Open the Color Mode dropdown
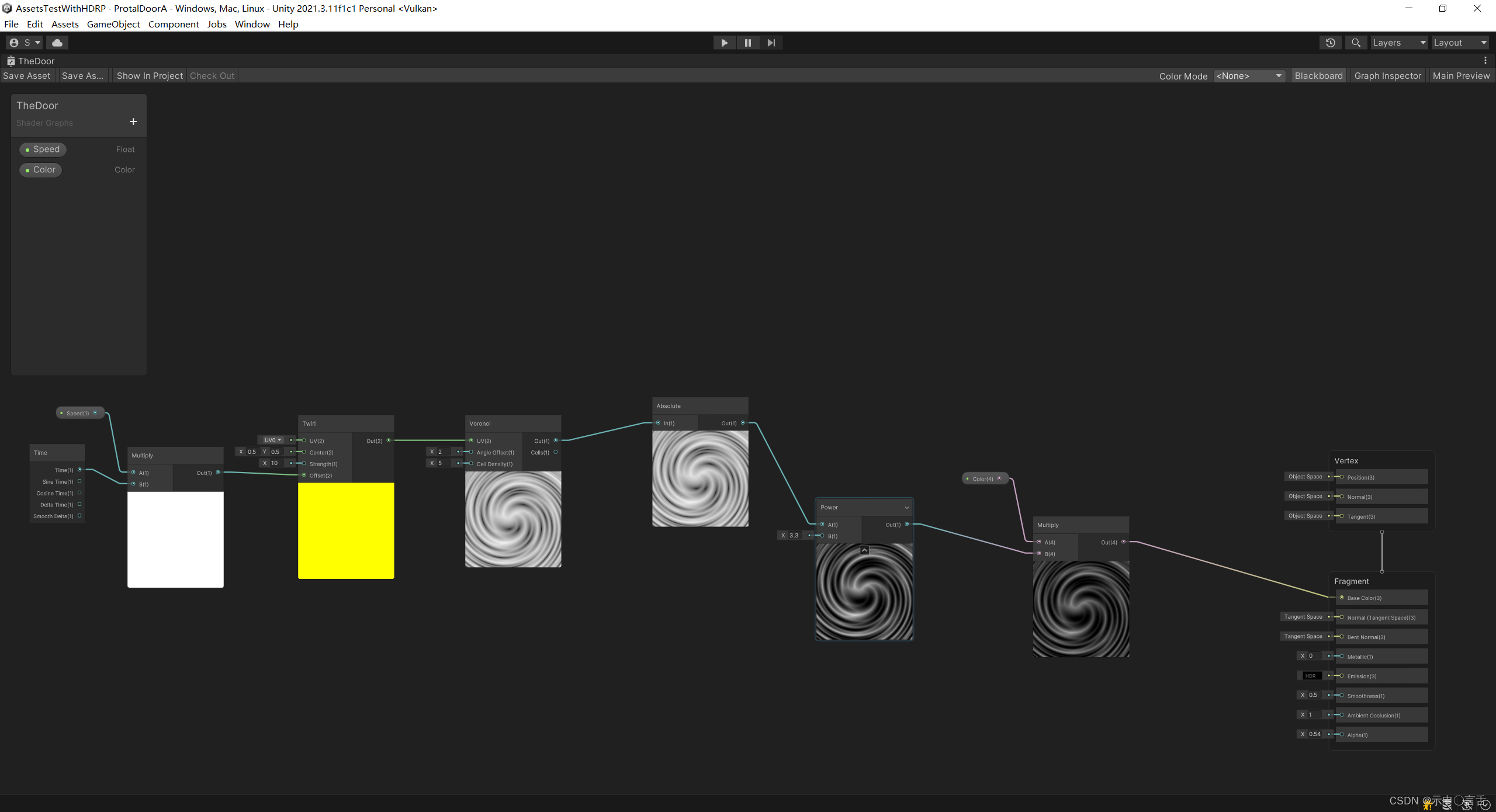The height and width of the screenshot is (812, 1496). point(1249,75)
